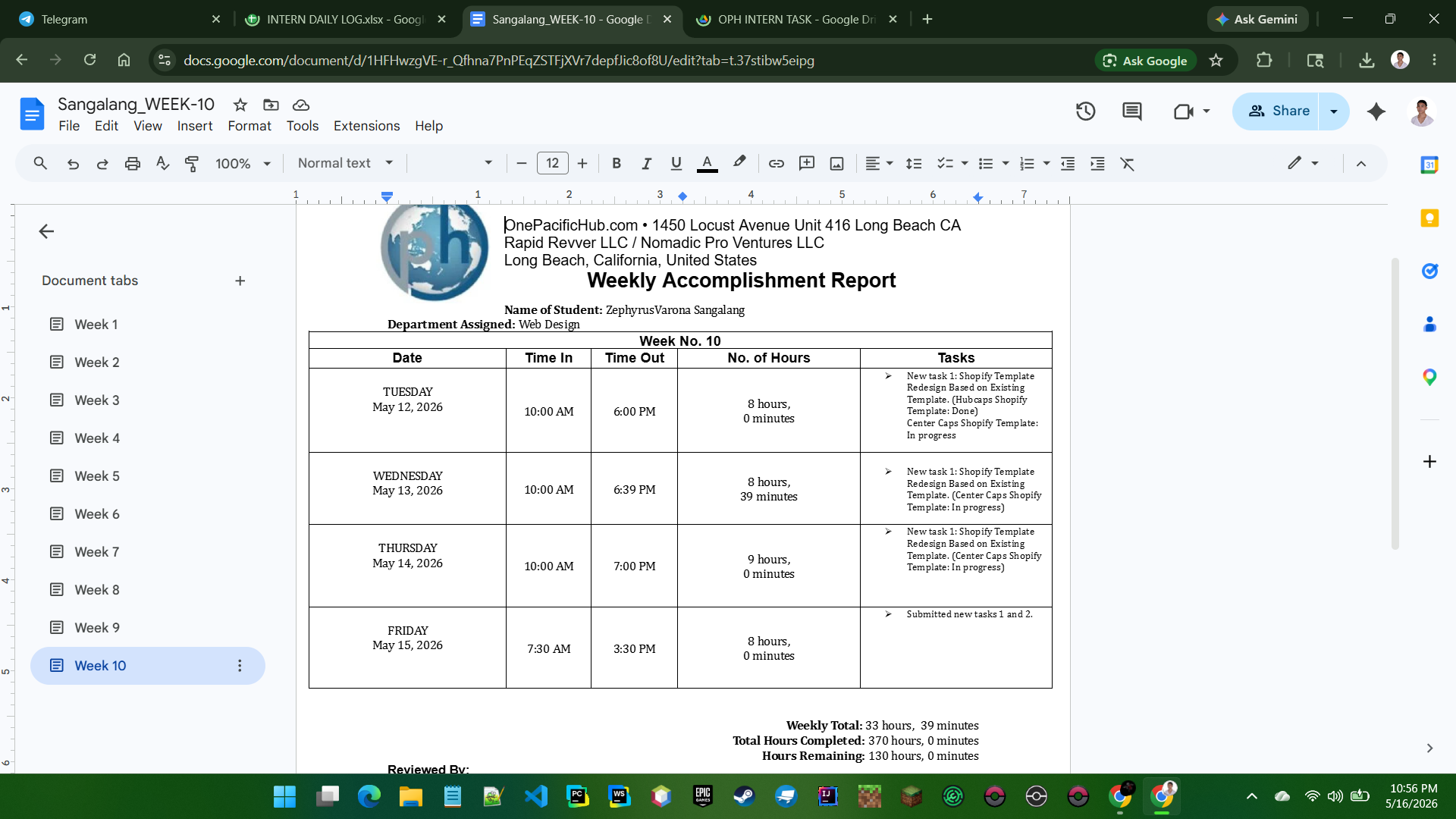This screenshot has height=819, width=1456.
Task: Search the menus with the magnifier icon
Action: (40, 163)
